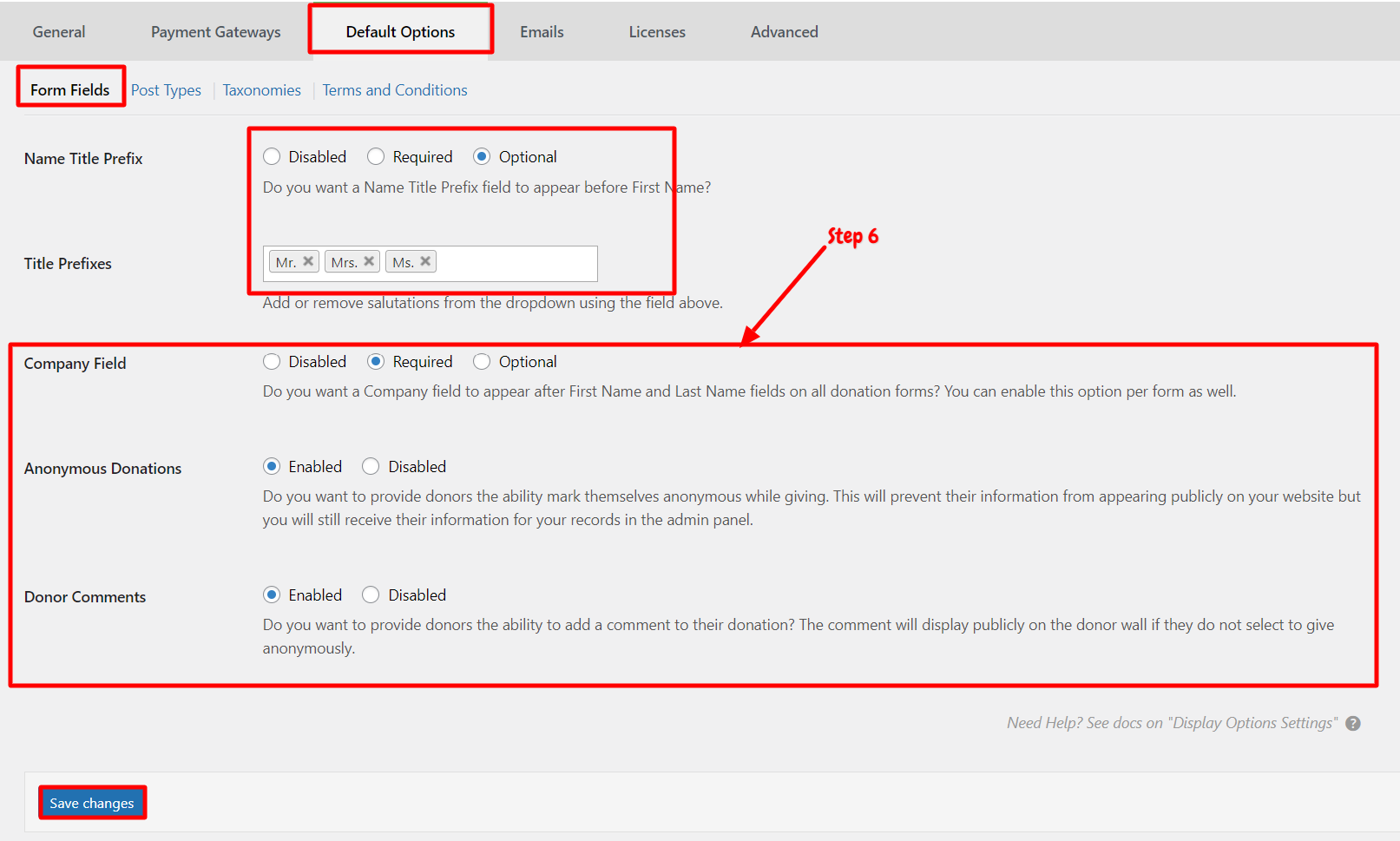
Task: Open the Emails tab
Action: [x=542, y=32]
